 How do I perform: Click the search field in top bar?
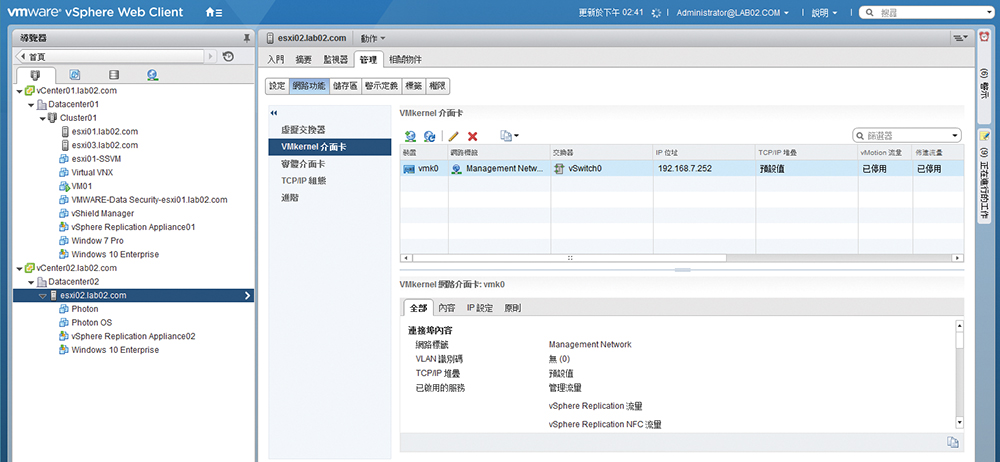pyautogui.click(x=929, y=13)
